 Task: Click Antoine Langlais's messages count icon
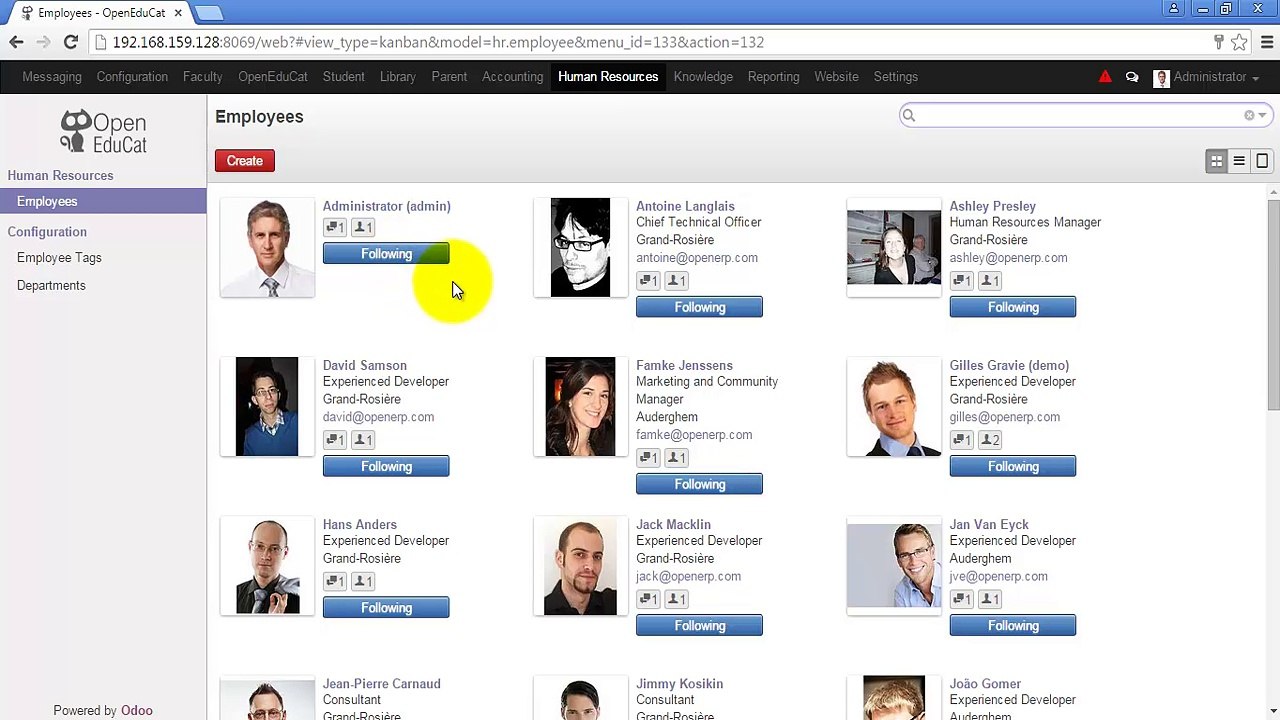[x=648, y=281]
